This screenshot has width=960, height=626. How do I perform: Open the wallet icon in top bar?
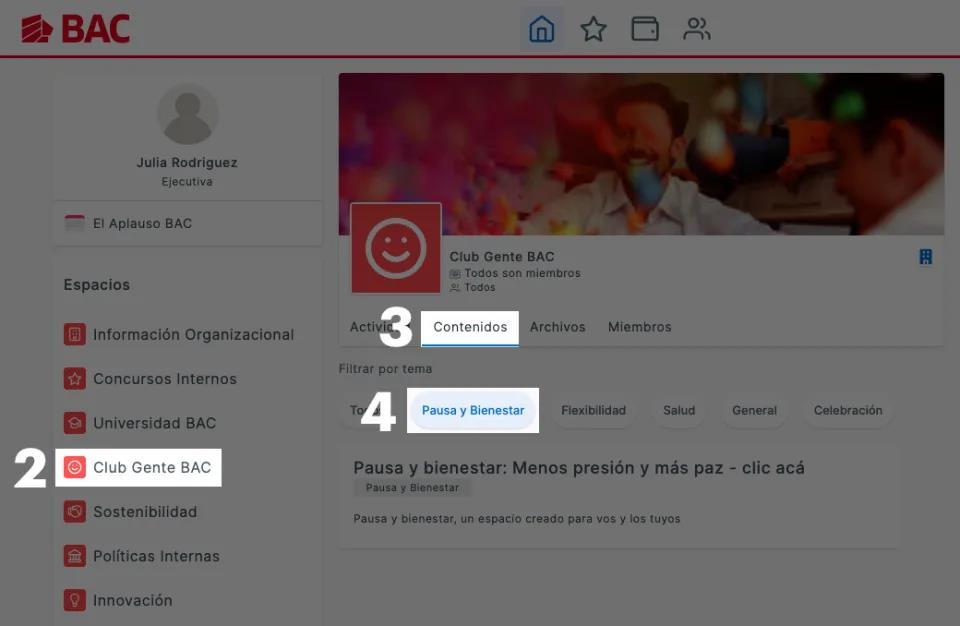point(645,29)
